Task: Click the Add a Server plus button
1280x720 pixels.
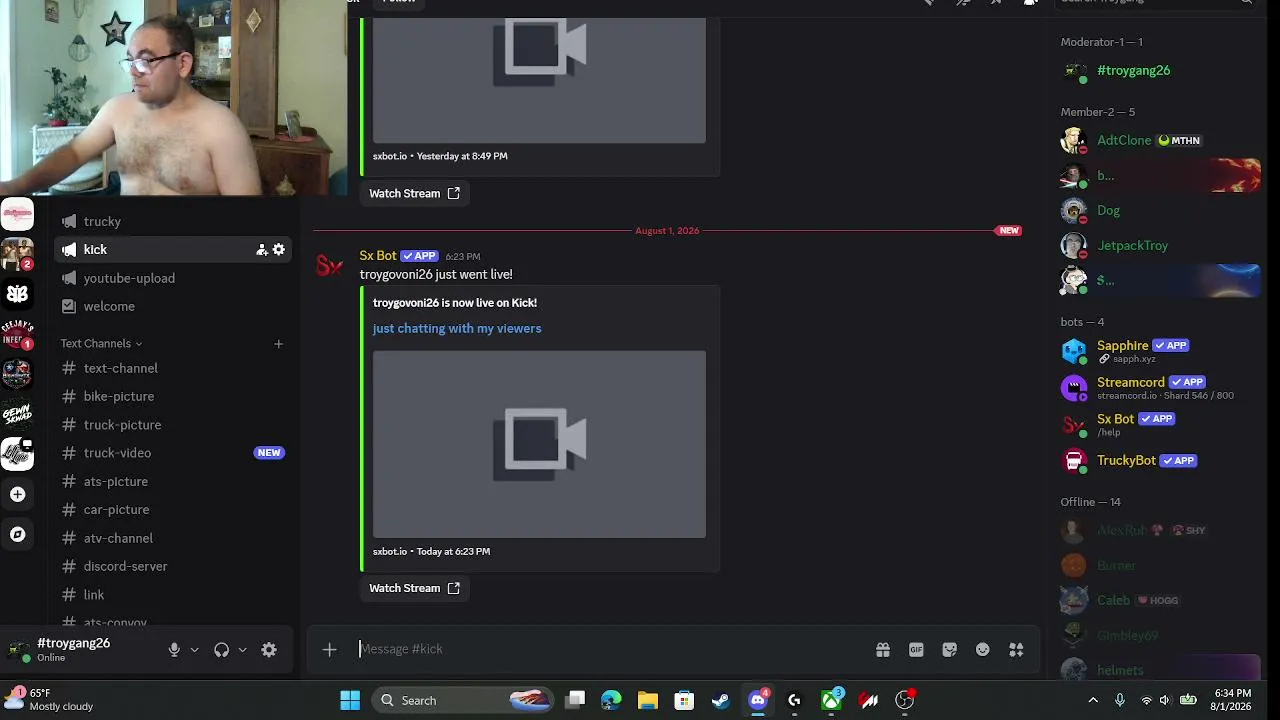Action: tap(17, 494)
